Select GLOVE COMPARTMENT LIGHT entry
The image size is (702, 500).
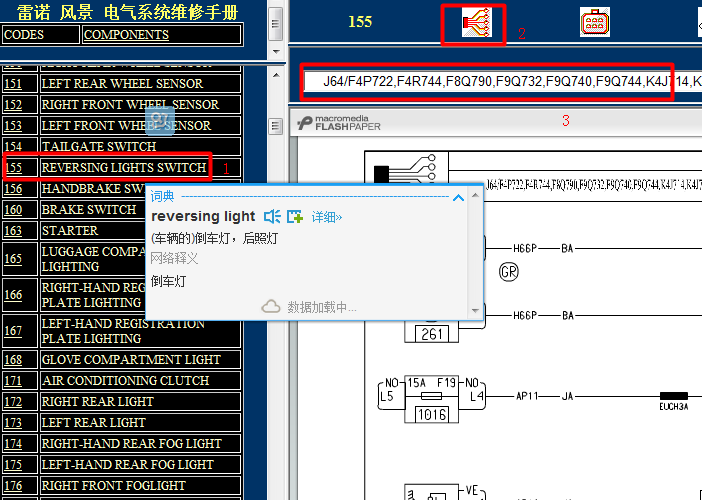click(x=141, y=359)
